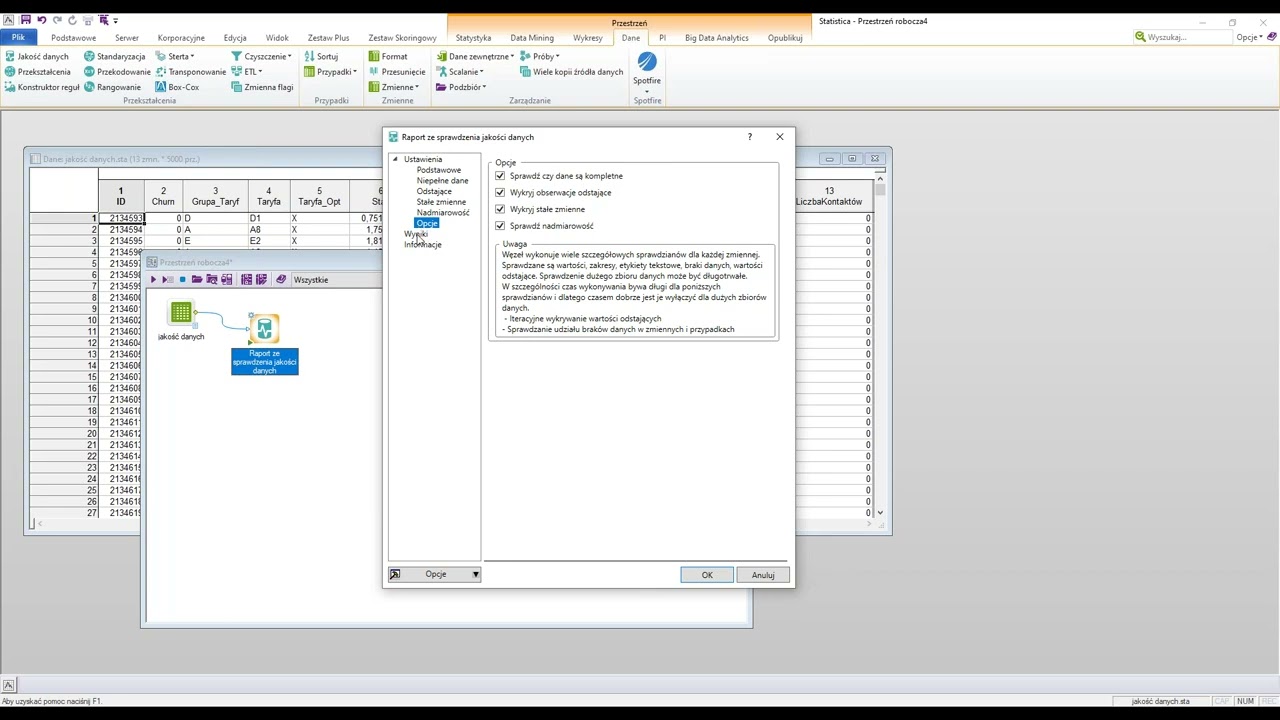Open the Scalanie dropdown
Image resolution: width=1280 pixels, height=720 pixels.
(460, 72)
